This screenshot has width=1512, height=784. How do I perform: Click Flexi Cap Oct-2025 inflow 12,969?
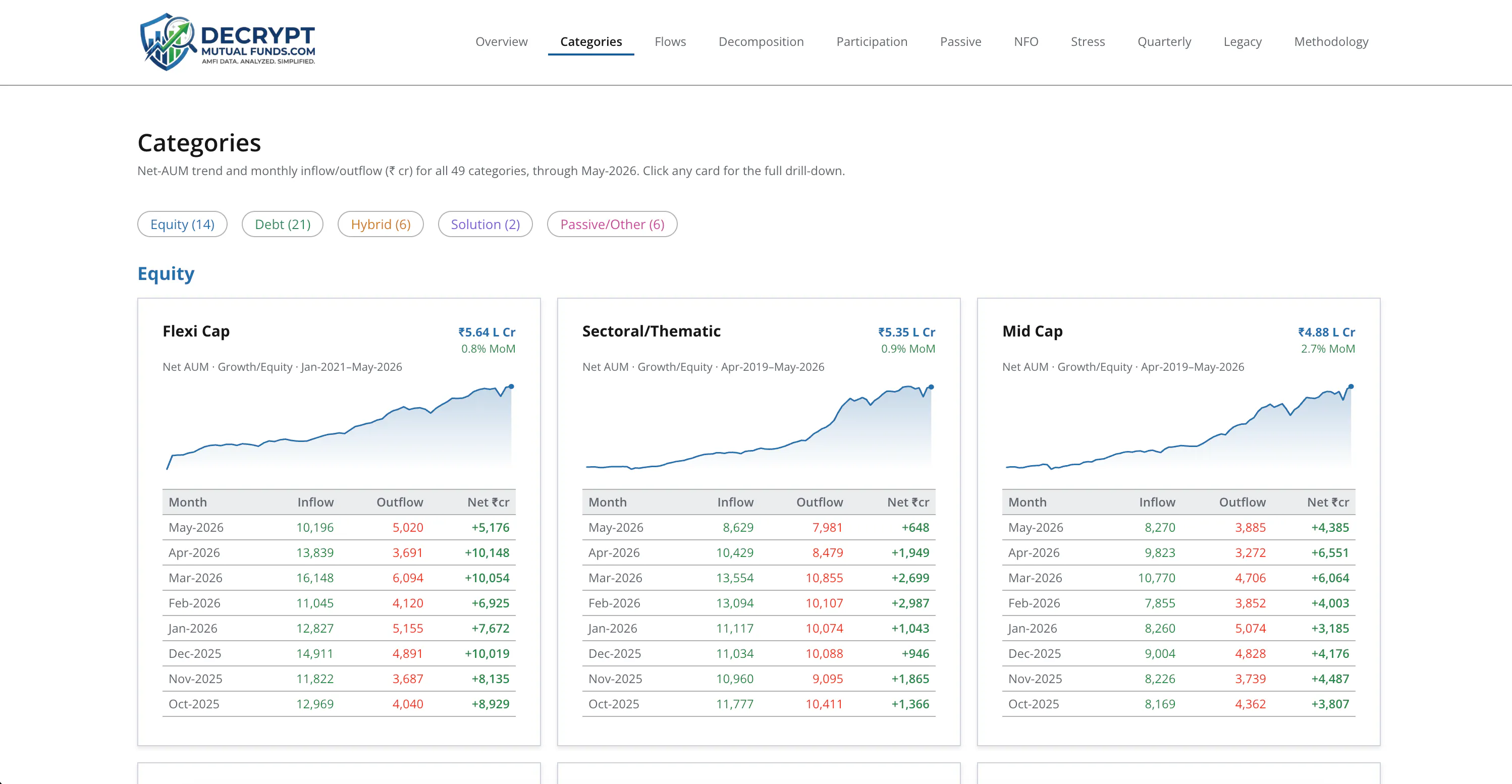[x=314, y=704]
